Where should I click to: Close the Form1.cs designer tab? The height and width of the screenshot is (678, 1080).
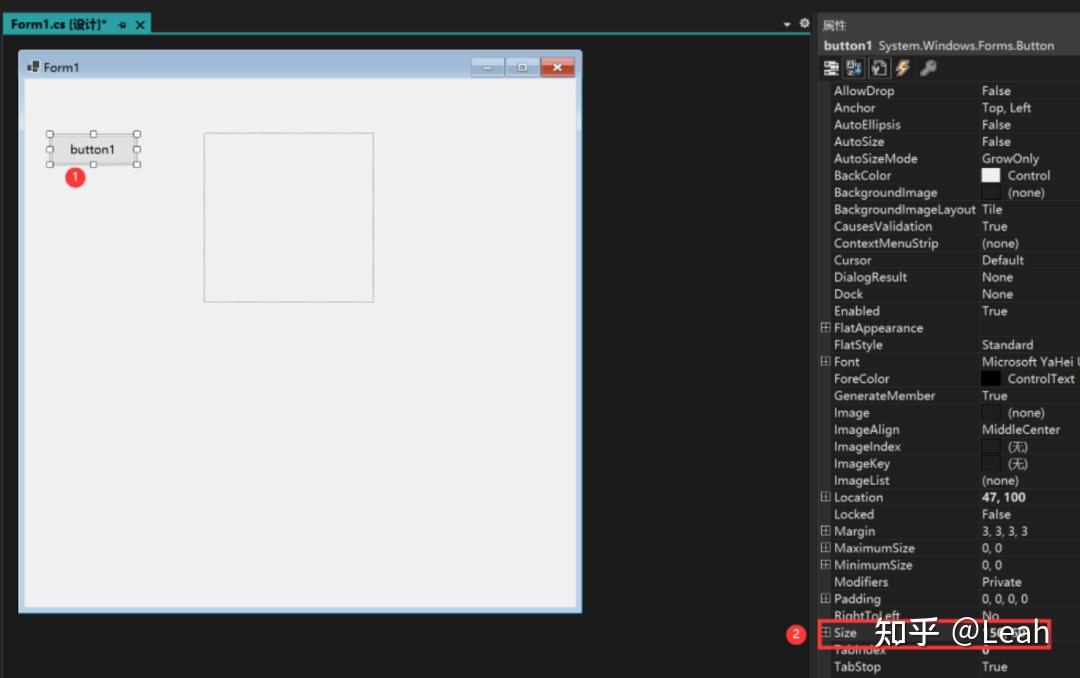pos(137,24)
